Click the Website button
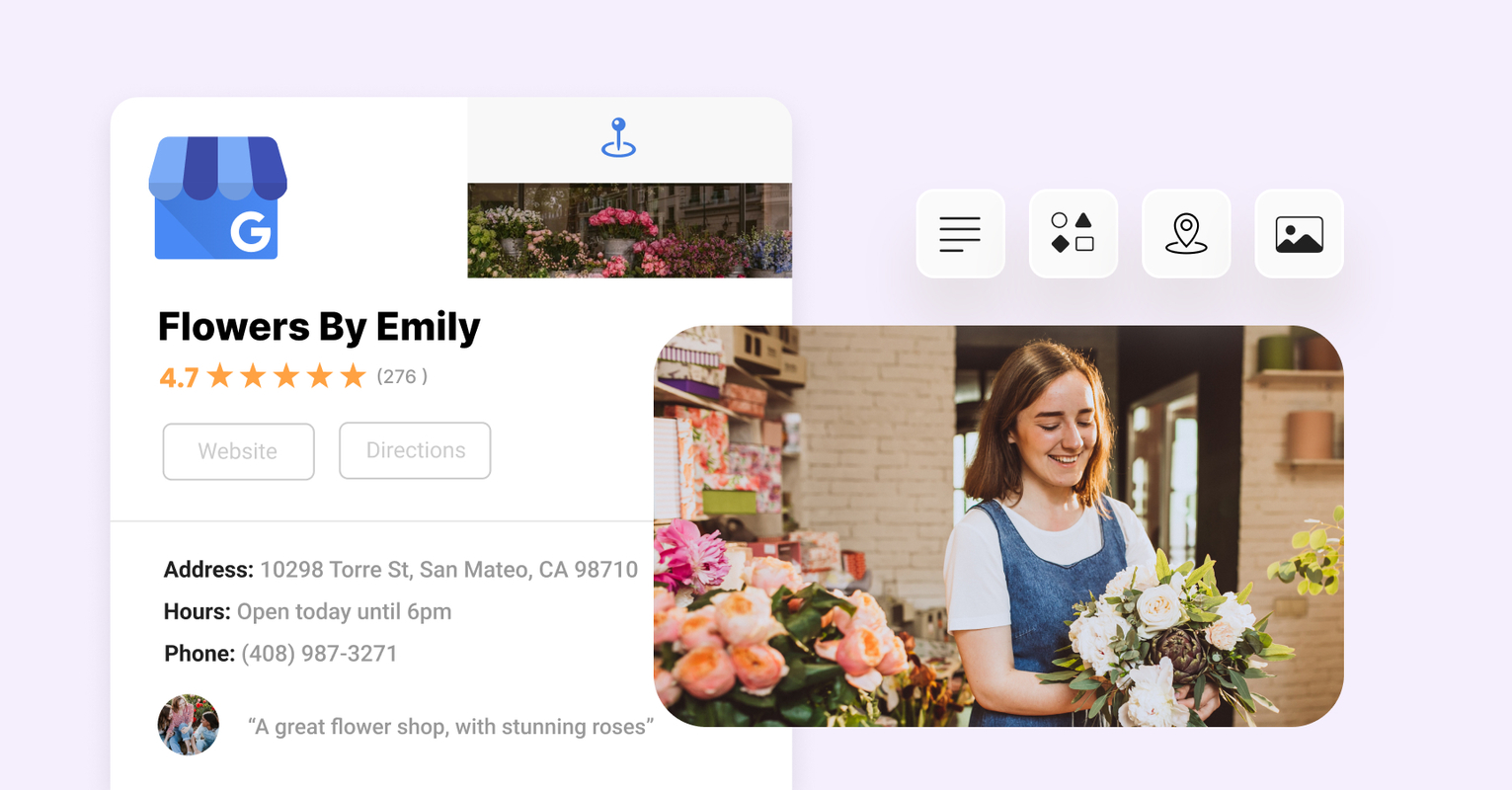 238,451
